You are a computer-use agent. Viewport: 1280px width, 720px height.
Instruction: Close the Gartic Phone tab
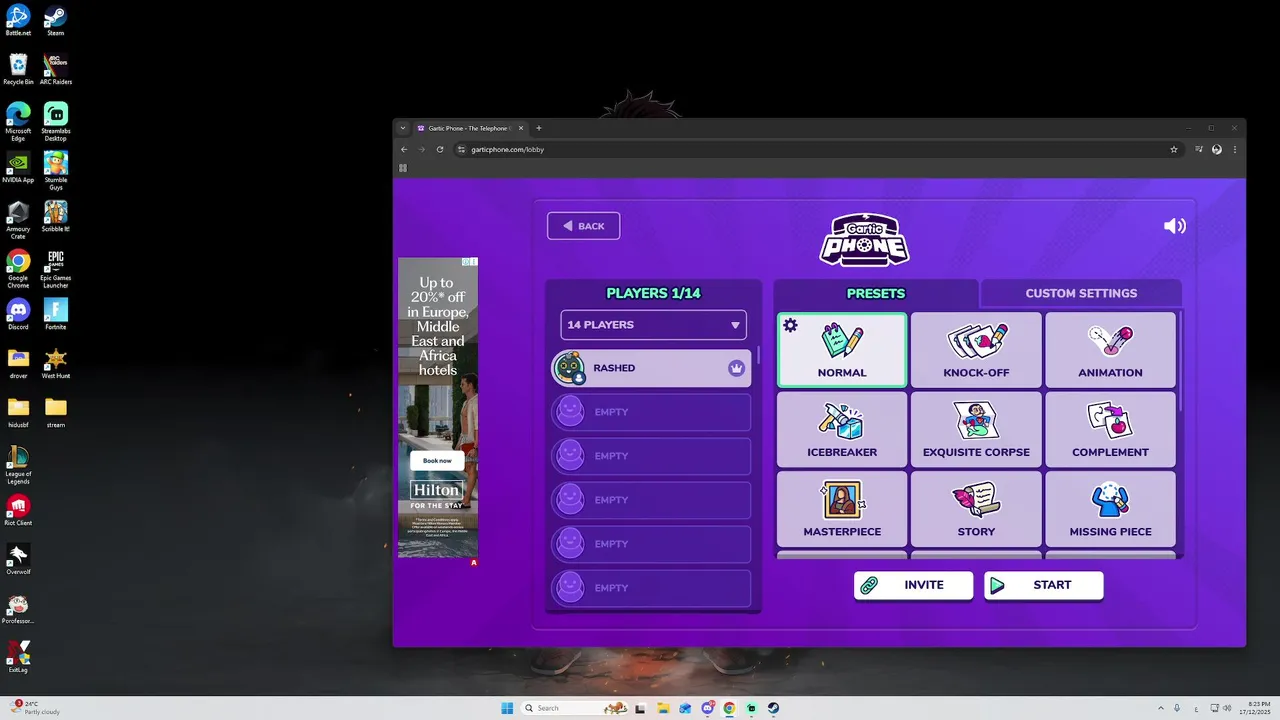520,128
